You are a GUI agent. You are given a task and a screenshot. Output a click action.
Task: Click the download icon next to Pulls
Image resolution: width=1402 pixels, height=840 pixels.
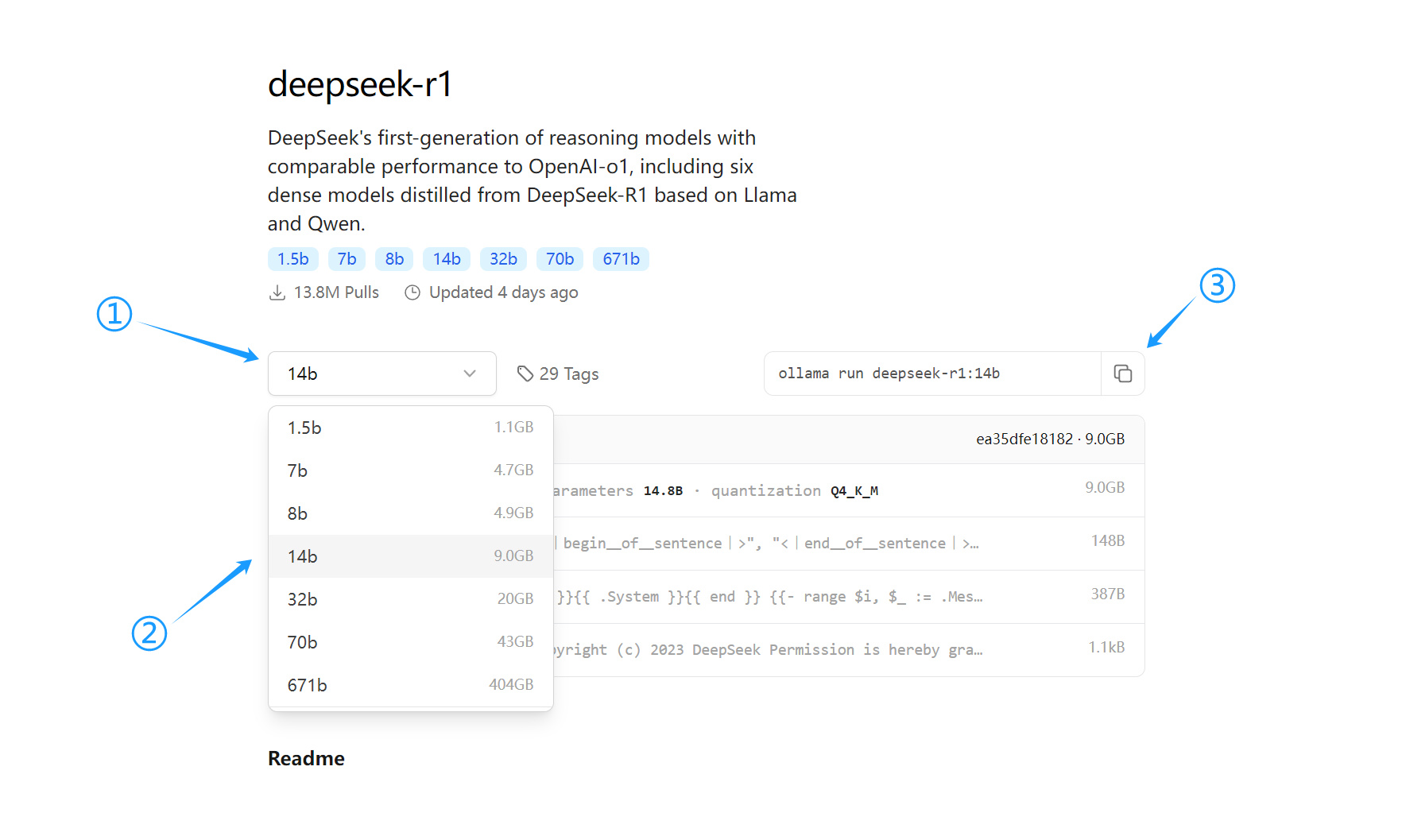pyautogui.click(x=277, y=292)
